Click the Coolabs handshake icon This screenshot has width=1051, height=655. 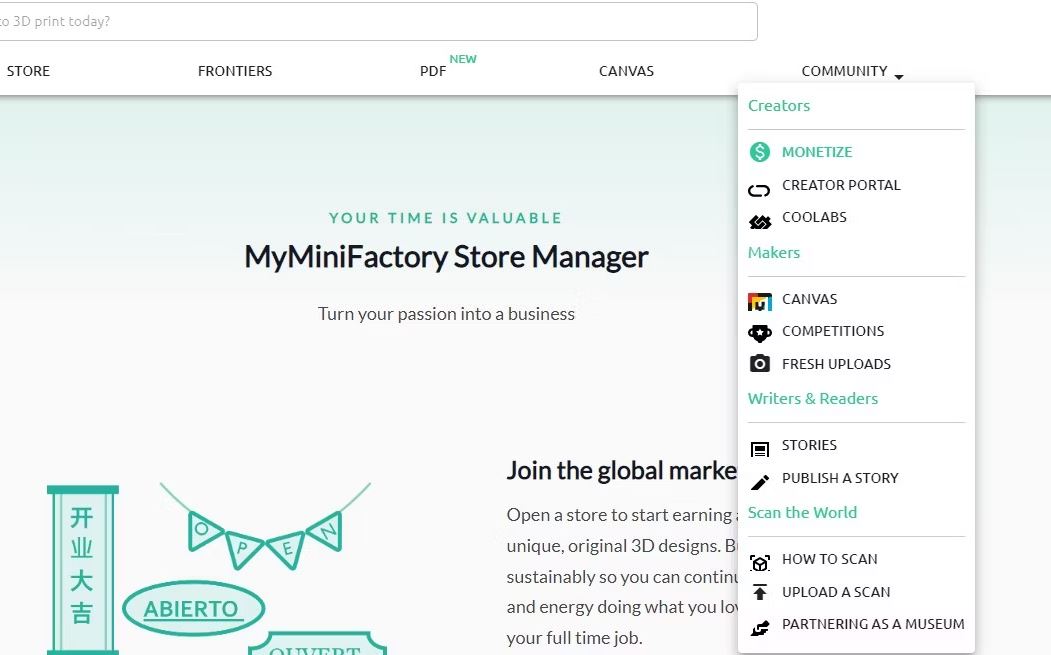(x=759, y=223)
